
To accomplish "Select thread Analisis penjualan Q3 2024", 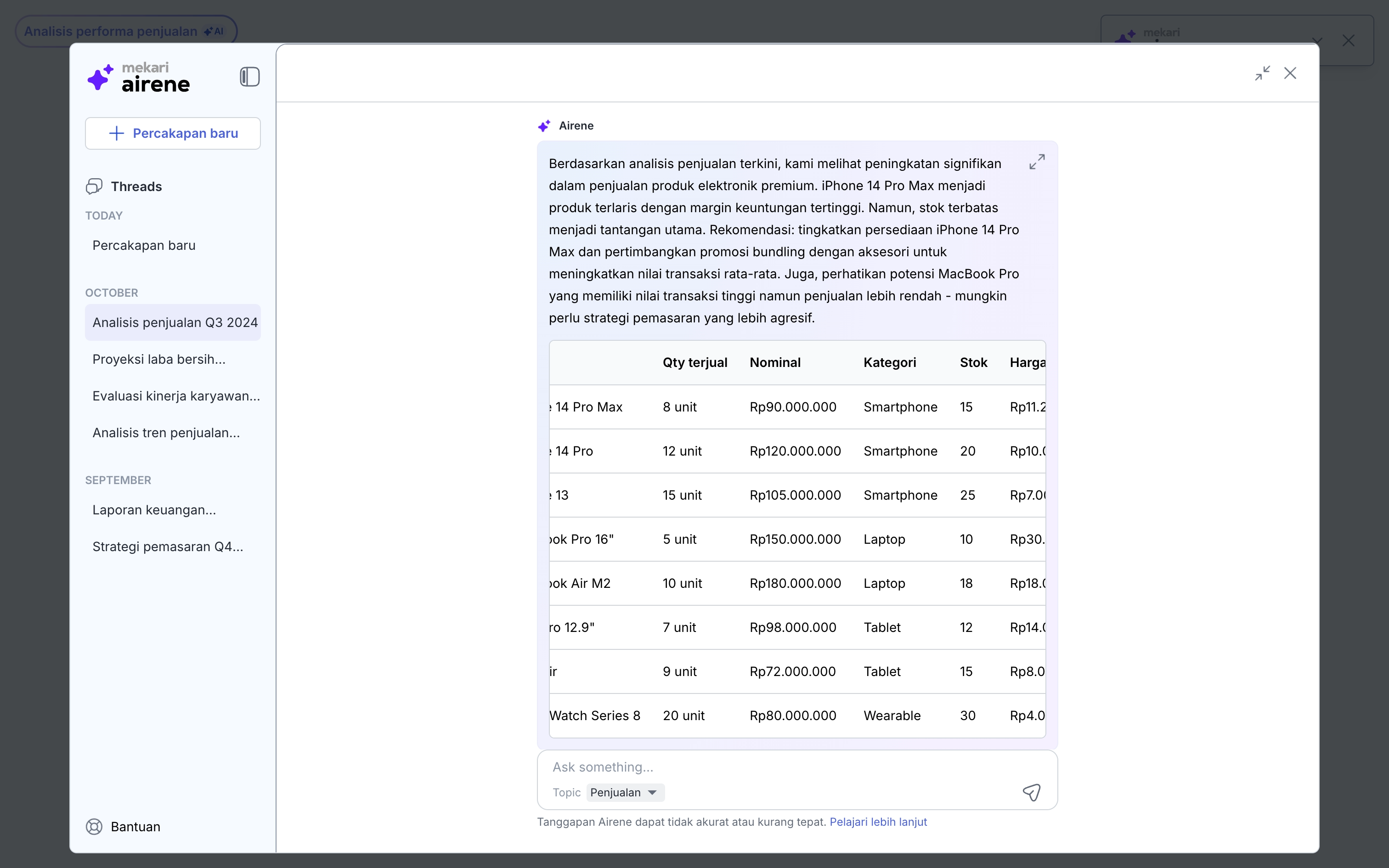I will tap(173, 322).
